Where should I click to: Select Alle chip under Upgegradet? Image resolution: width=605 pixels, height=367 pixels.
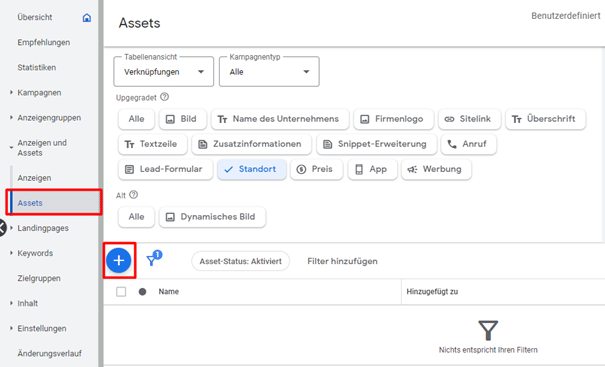pos(137,119)
